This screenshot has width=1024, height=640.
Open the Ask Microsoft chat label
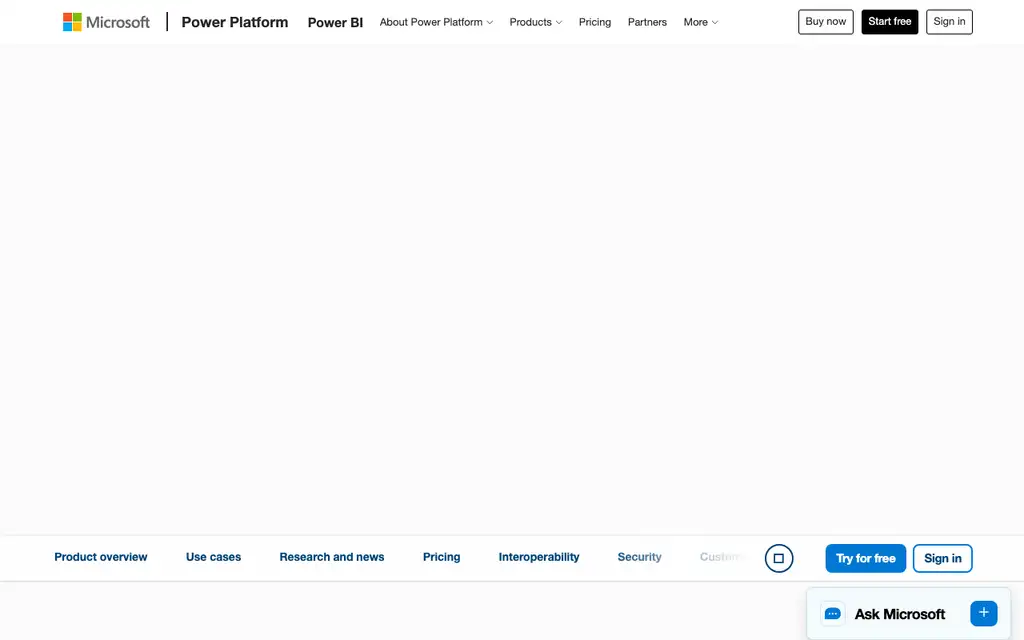pos(900,614)
